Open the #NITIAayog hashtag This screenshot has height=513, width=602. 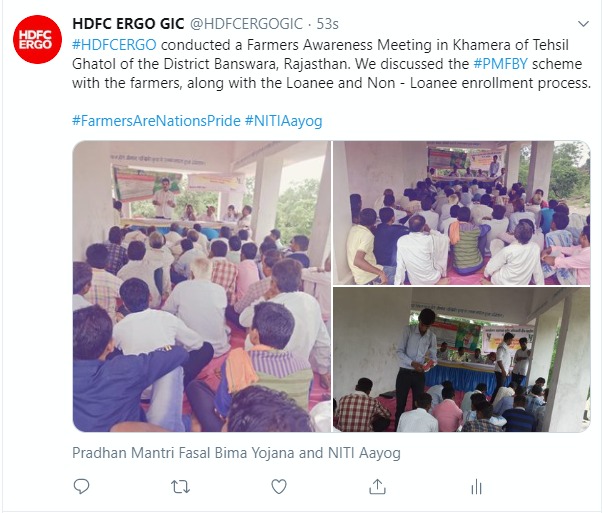(283, 121)
